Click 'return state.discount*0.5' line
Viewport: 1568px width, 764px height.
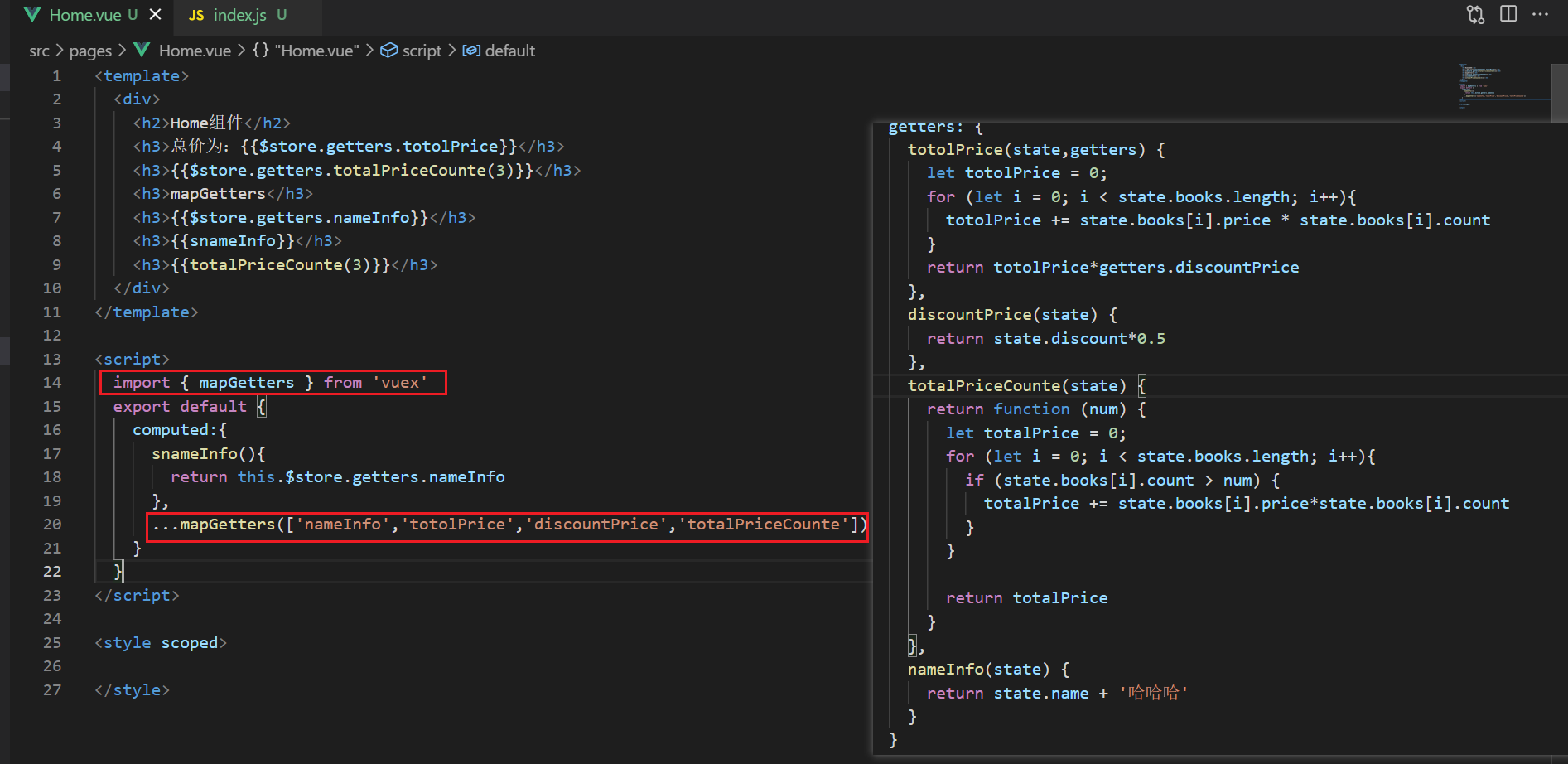pos(1046,339)
